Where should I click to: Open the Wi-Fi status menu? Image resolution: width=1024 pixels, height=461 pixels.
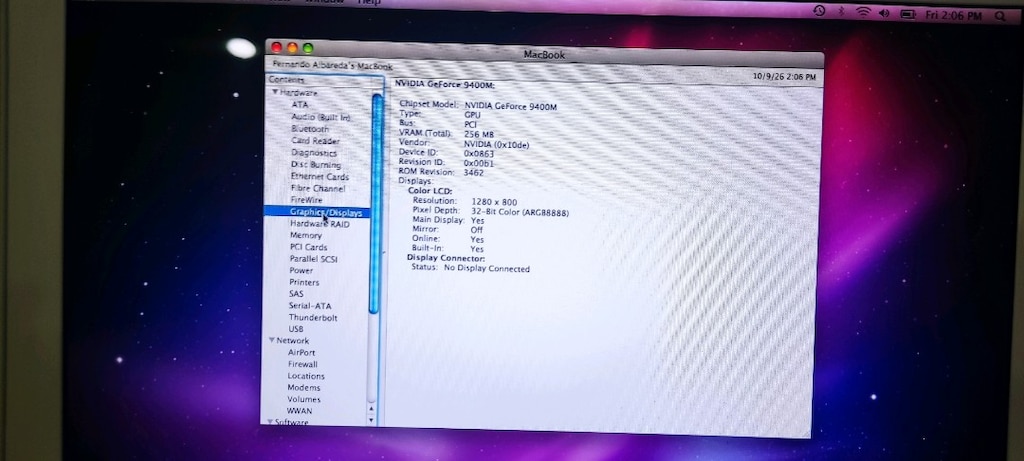coord(863,12)
